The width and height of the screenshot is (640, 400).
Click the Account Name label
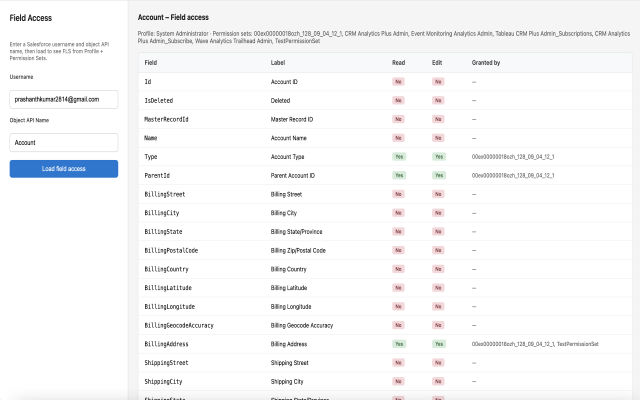point(289,138)
